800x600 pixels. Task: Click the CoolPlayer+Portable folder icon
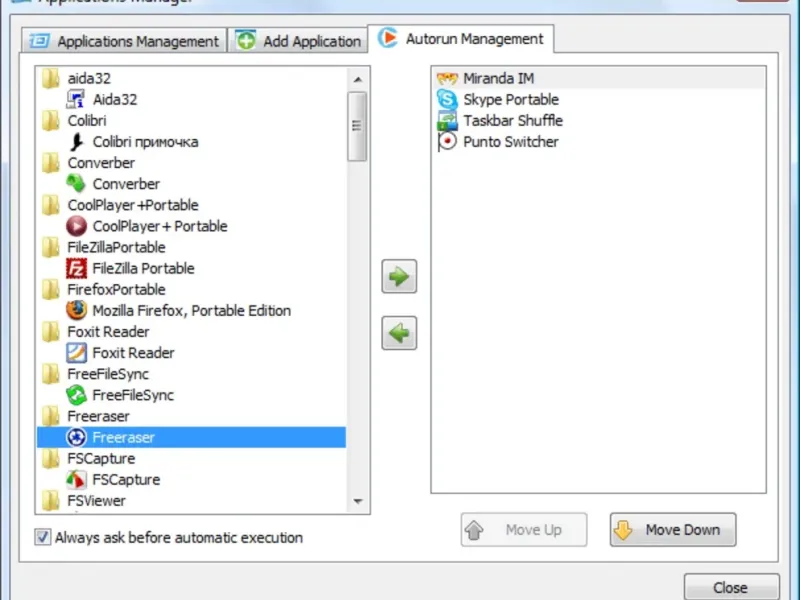tap(51, 205)
